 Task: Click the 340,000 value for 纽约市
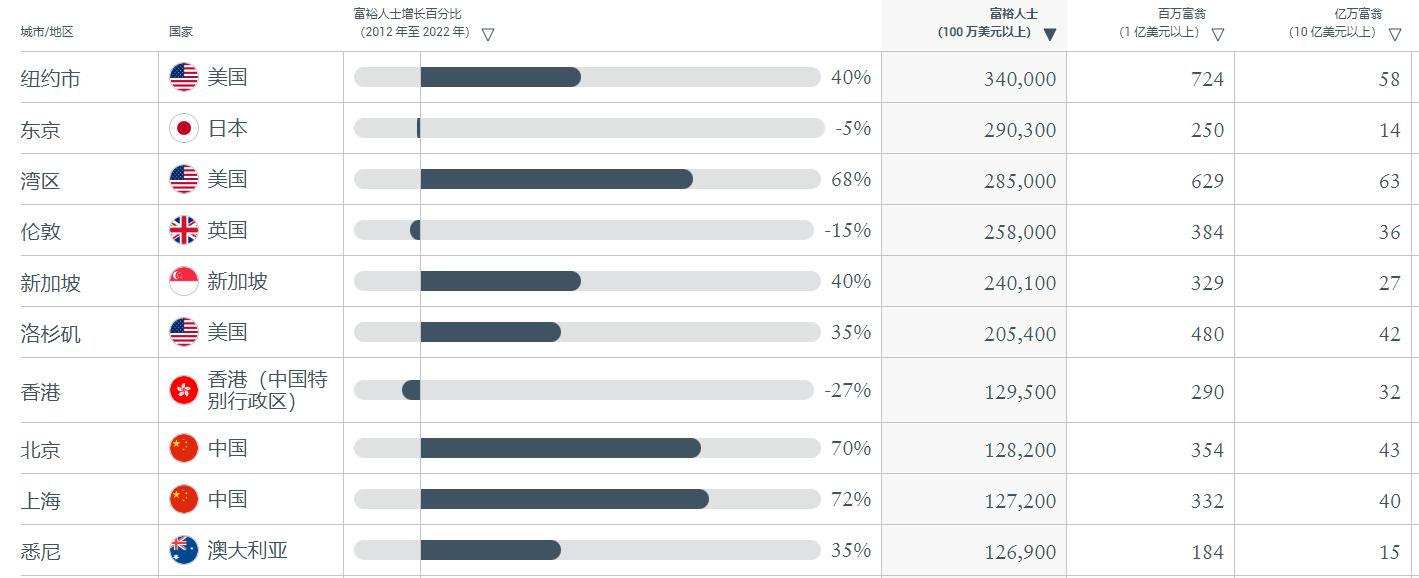click(1019, 79)
